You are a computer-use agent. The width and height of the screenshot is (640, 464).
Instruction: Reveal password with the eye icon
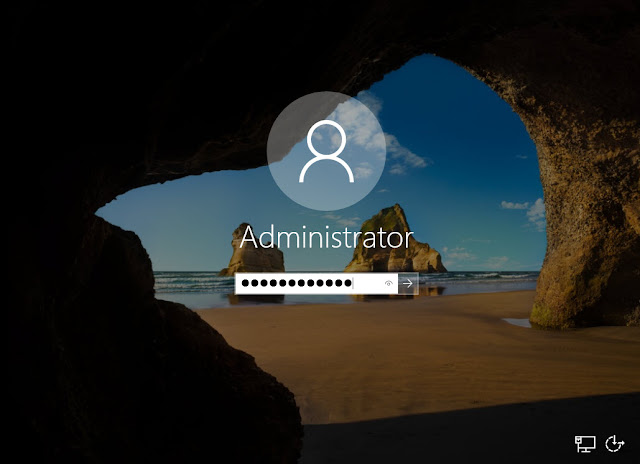click(x=389, y=283)
